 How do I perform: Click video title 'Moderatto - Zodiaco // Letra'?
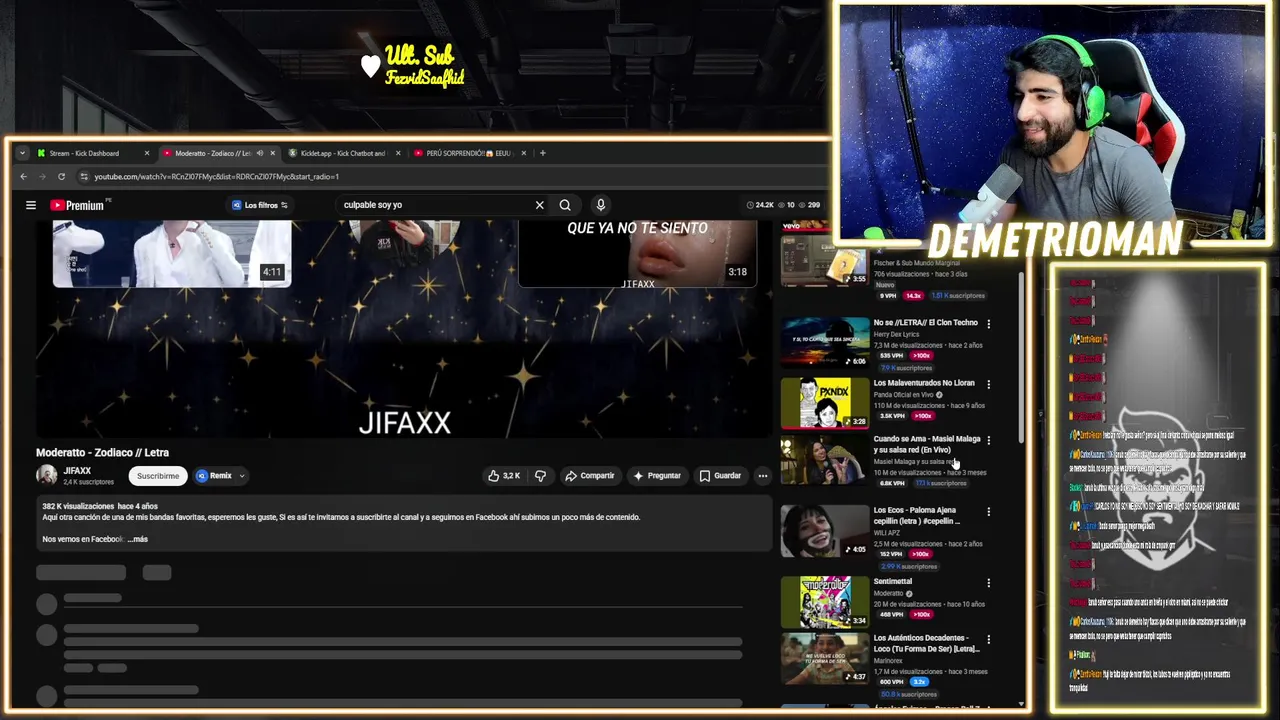click(x=102, y=452)
